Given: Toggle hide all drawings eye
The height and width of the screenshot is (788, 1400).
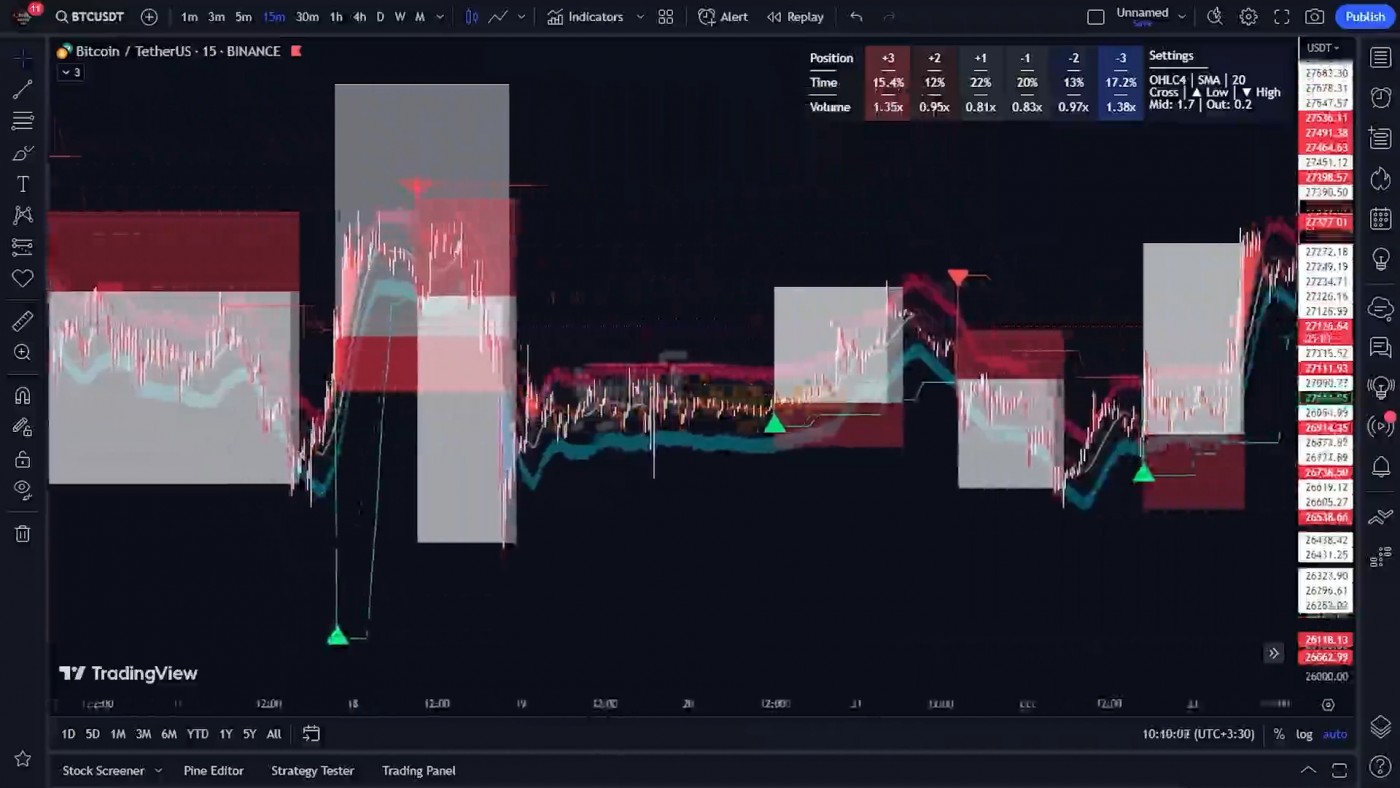Looking at the screenshot, I should point(22,490).
